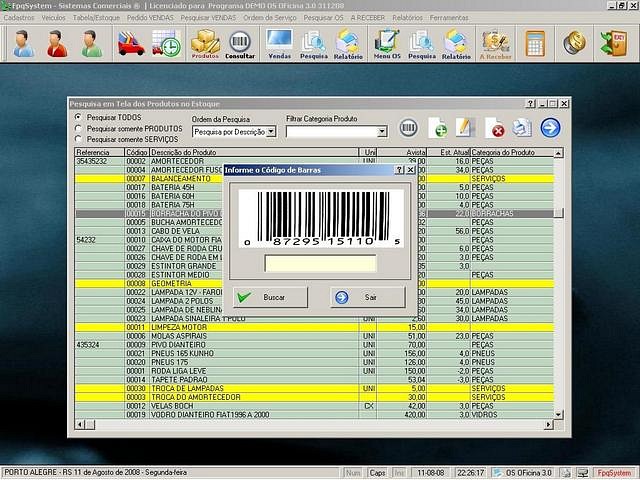
Task: Click the FpqSystem label in status bar
Action: pos(615,473)
